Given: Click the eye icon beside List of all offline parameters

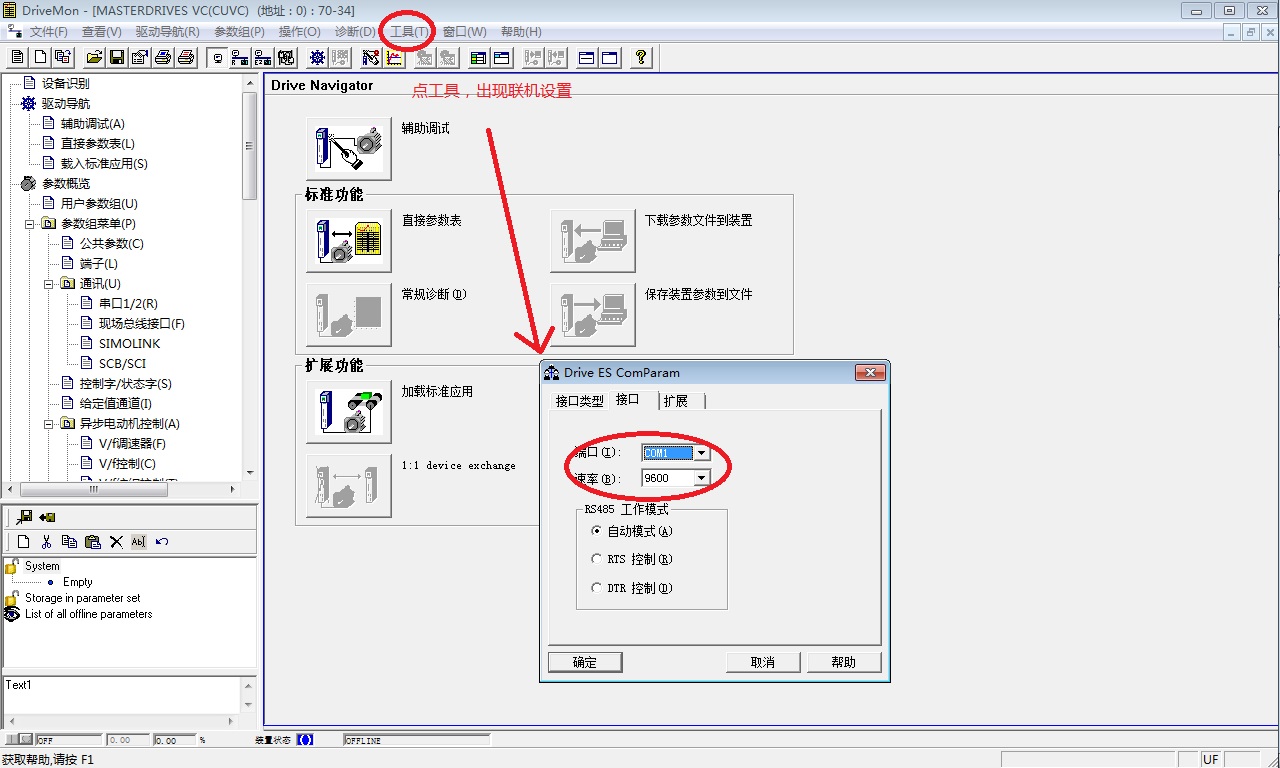Looking at the screenshot, I should (12, 614).
